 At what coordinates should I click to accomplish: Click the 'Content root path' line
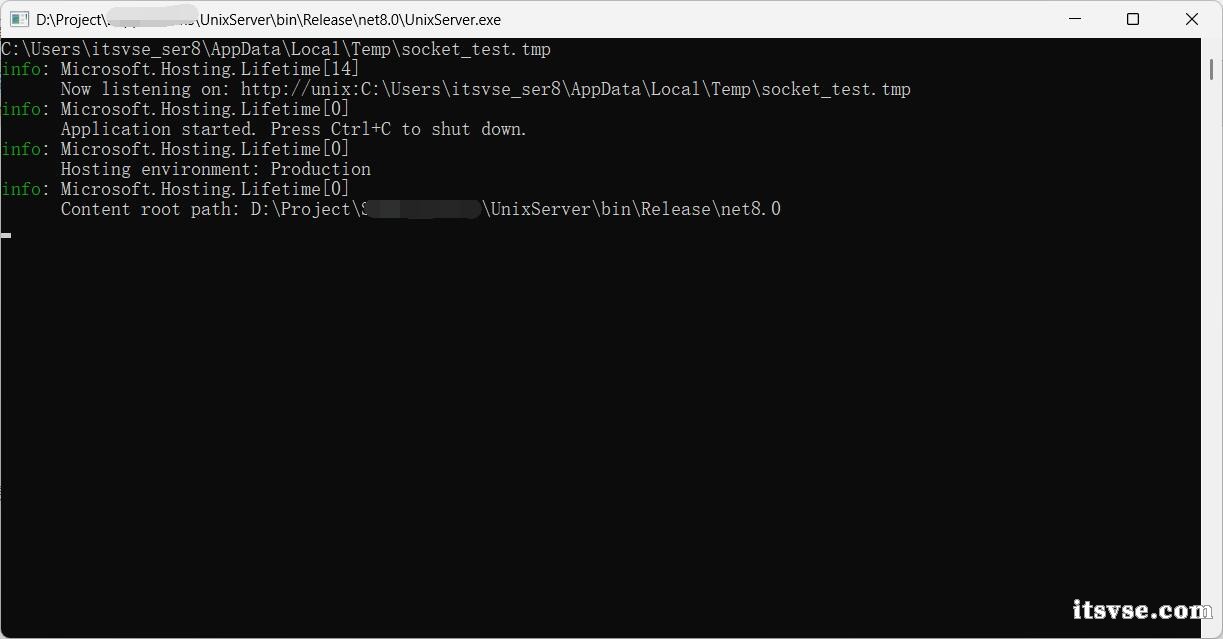(420, 209)
